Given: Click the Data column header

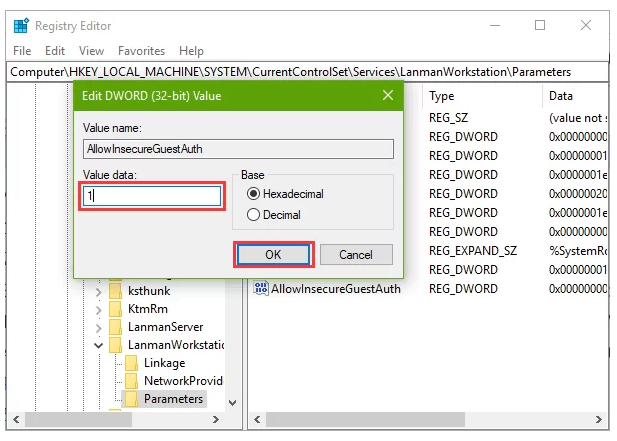Looking at the screenshot, I should 561,96.
